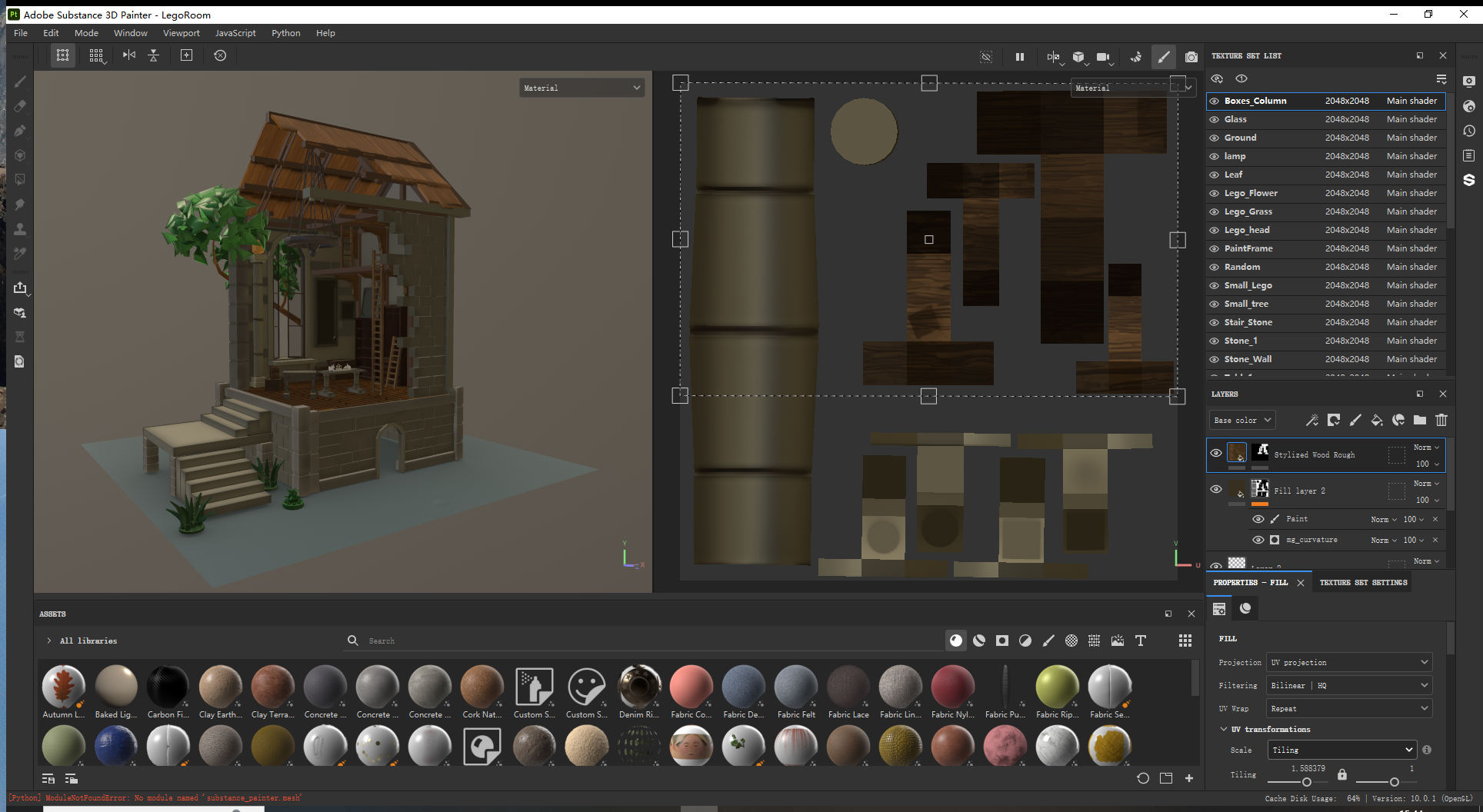1483x812 pixels.
Task: Open the Projection dropdown
Action: pos(1350,662)
